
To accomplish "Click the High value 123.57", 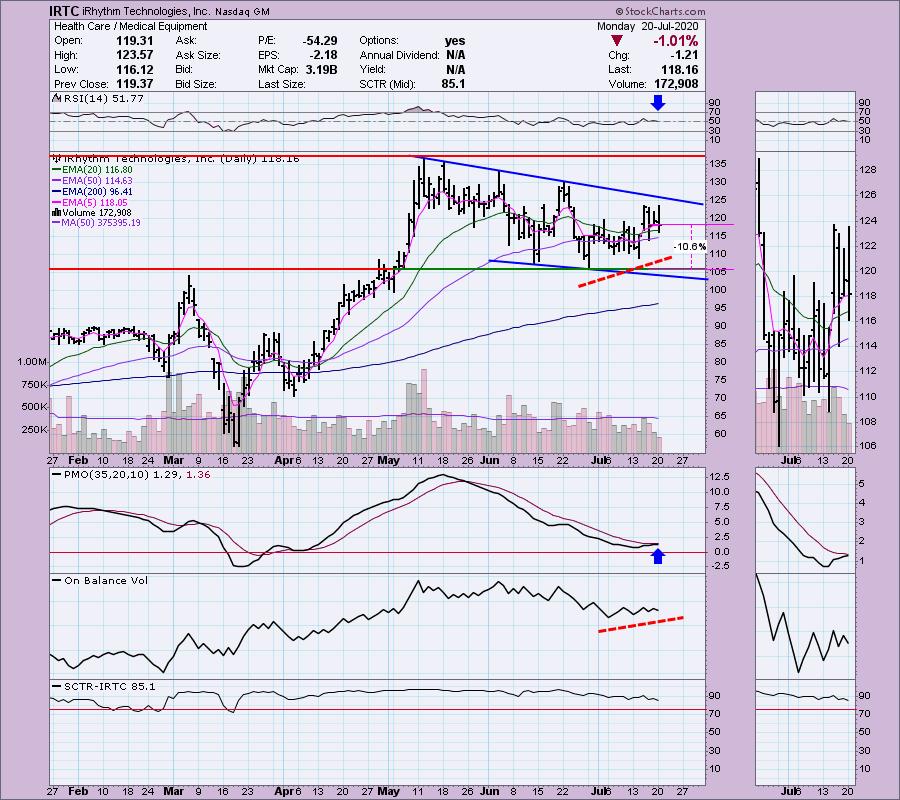I will 134,55.
